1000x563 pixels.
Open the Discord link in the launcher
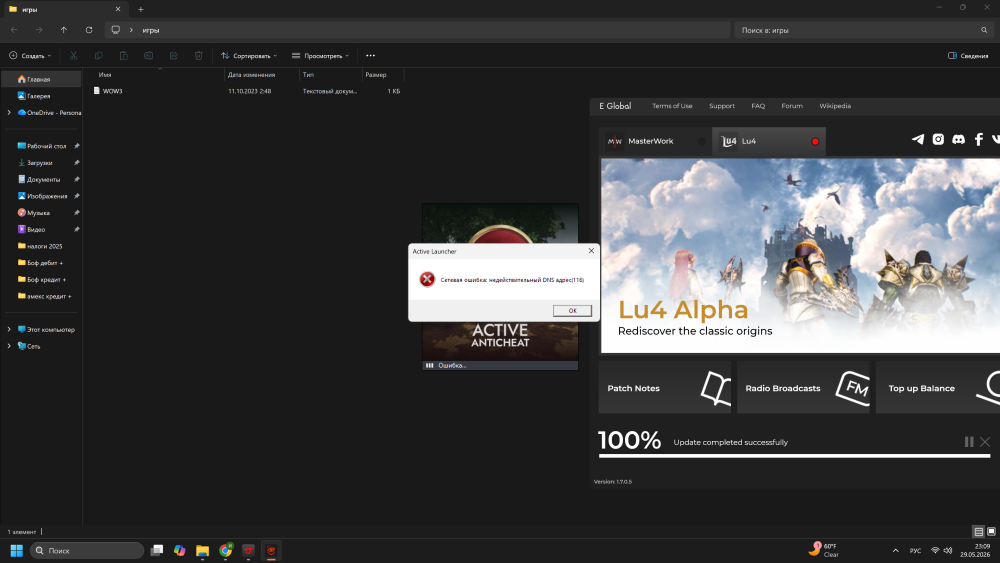959,139
